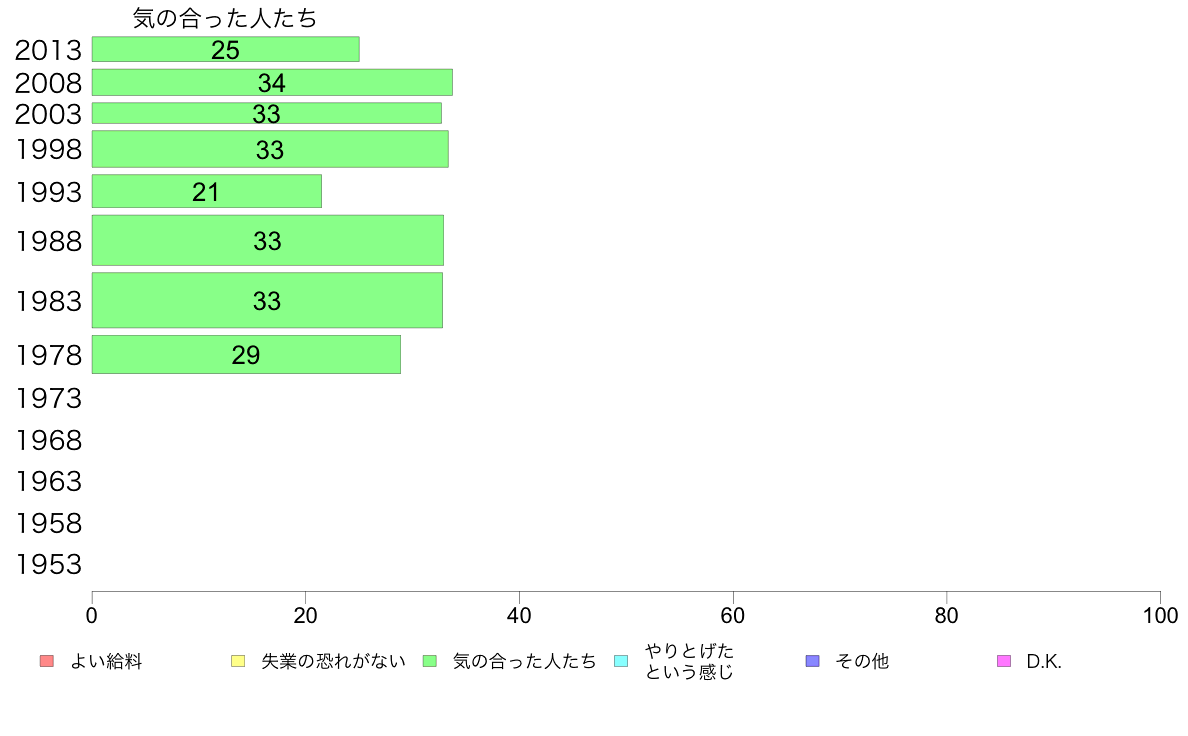Viewport: 1188px width, 736px height.
Task: Click the yellow 失業の恐れがない legend swatch
Action: pos(238,661)
